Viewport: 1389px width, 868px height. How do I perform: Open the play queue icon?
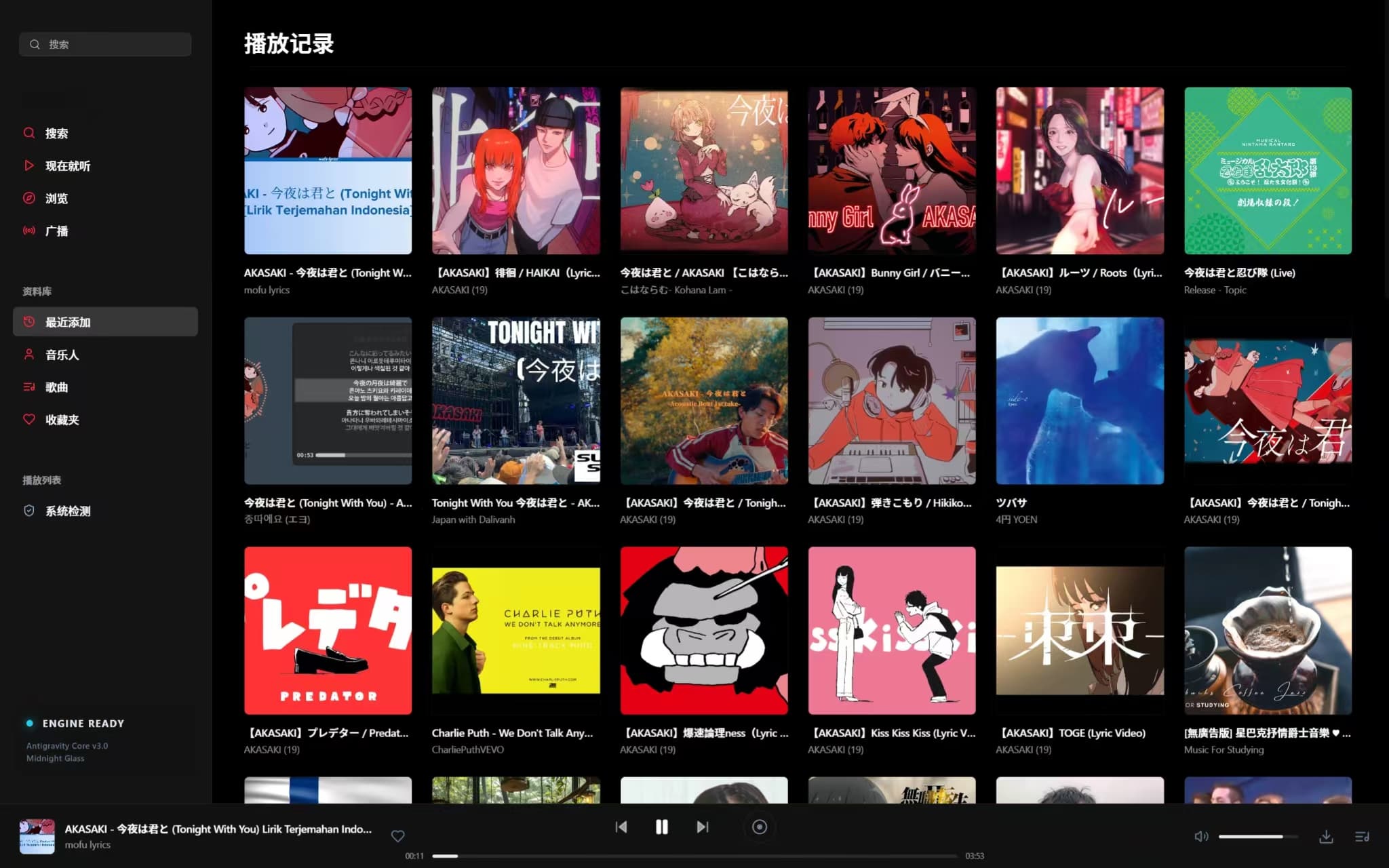point(1362,836)
